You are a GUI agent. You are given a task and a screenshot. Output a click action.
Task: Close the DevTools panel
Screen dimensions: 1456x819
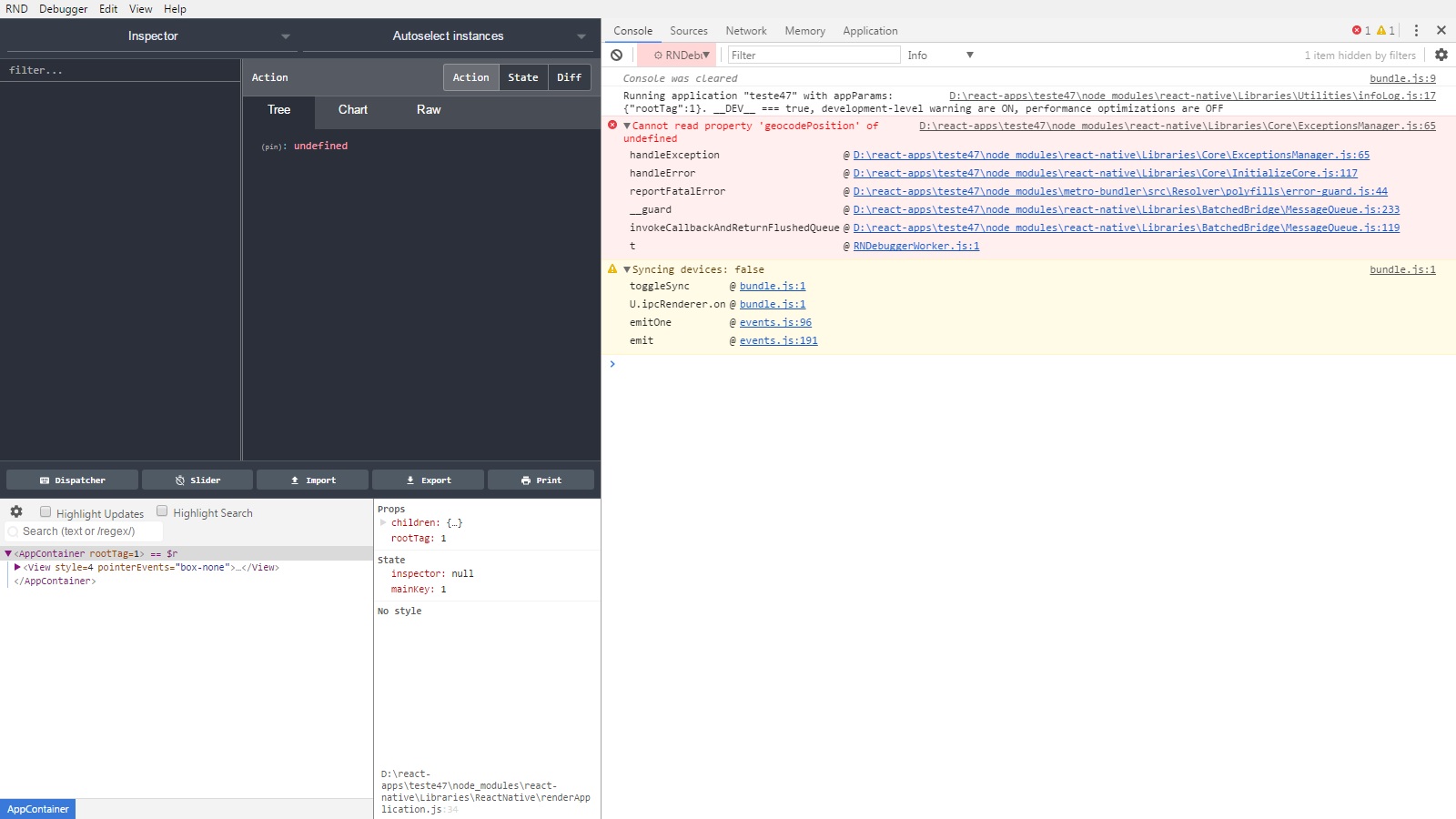1441,30
